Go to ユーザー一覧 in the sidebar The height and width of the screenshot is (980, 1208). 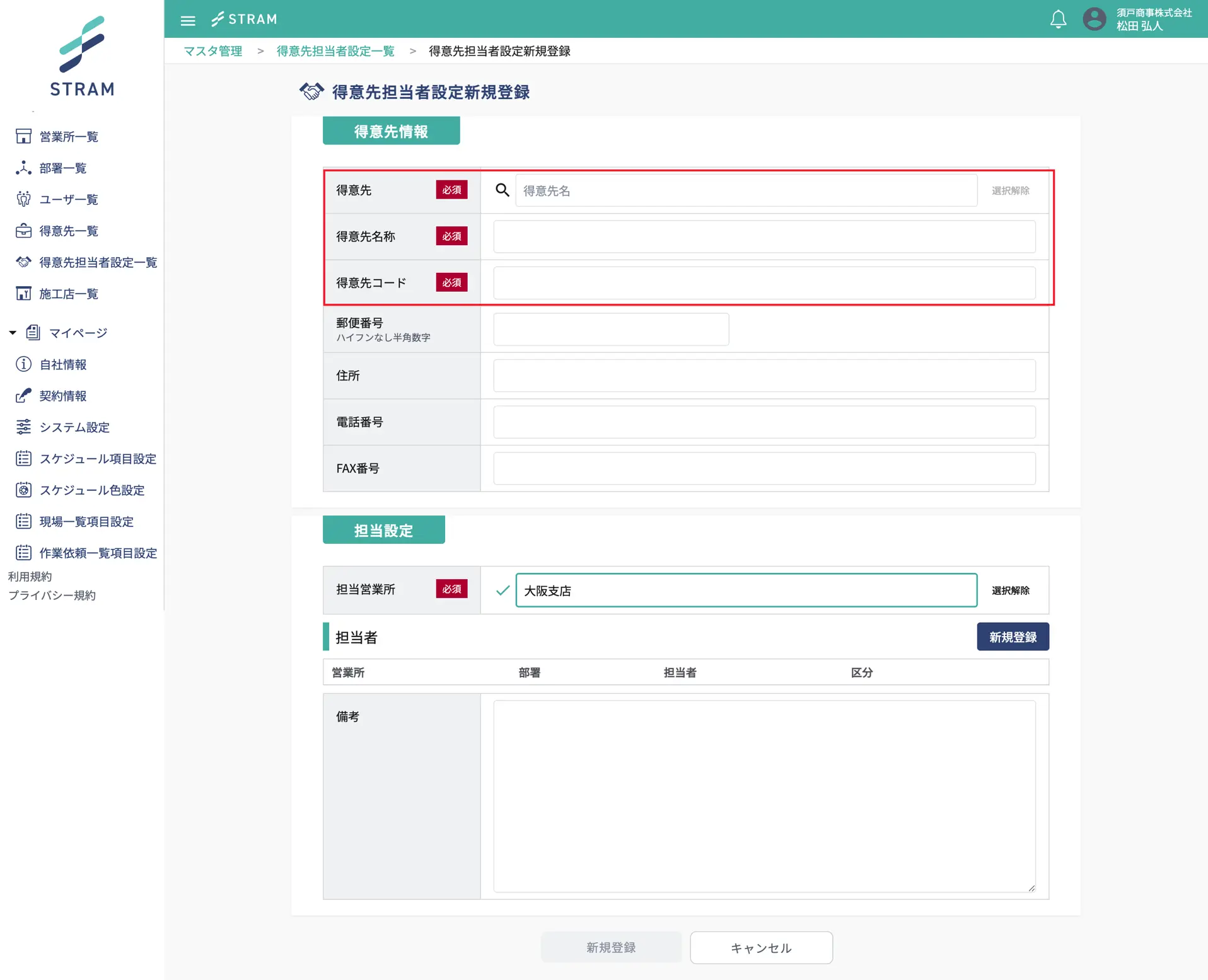(x=68, y=200)
